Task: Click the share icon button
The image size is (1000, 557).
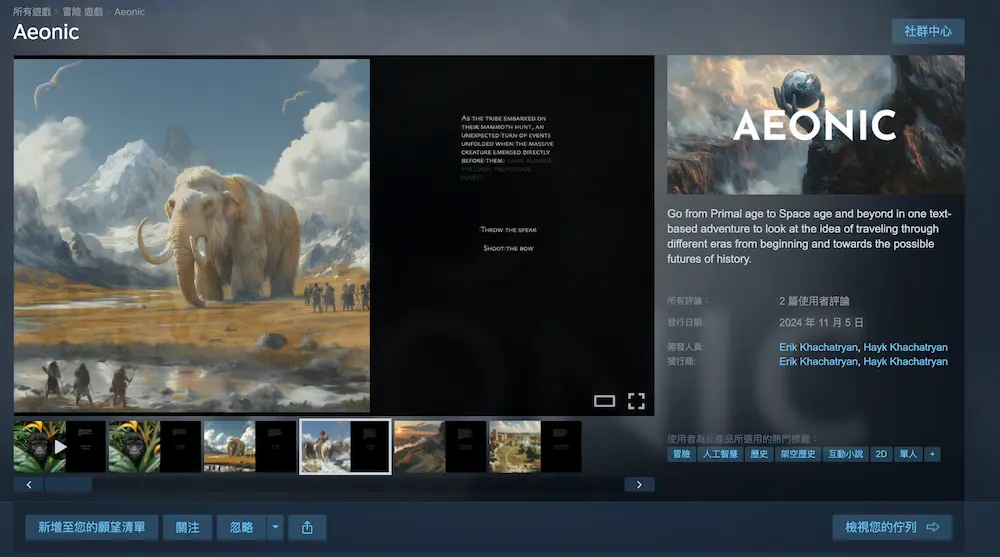Action: pyautogui.click(x=307, y=527)
